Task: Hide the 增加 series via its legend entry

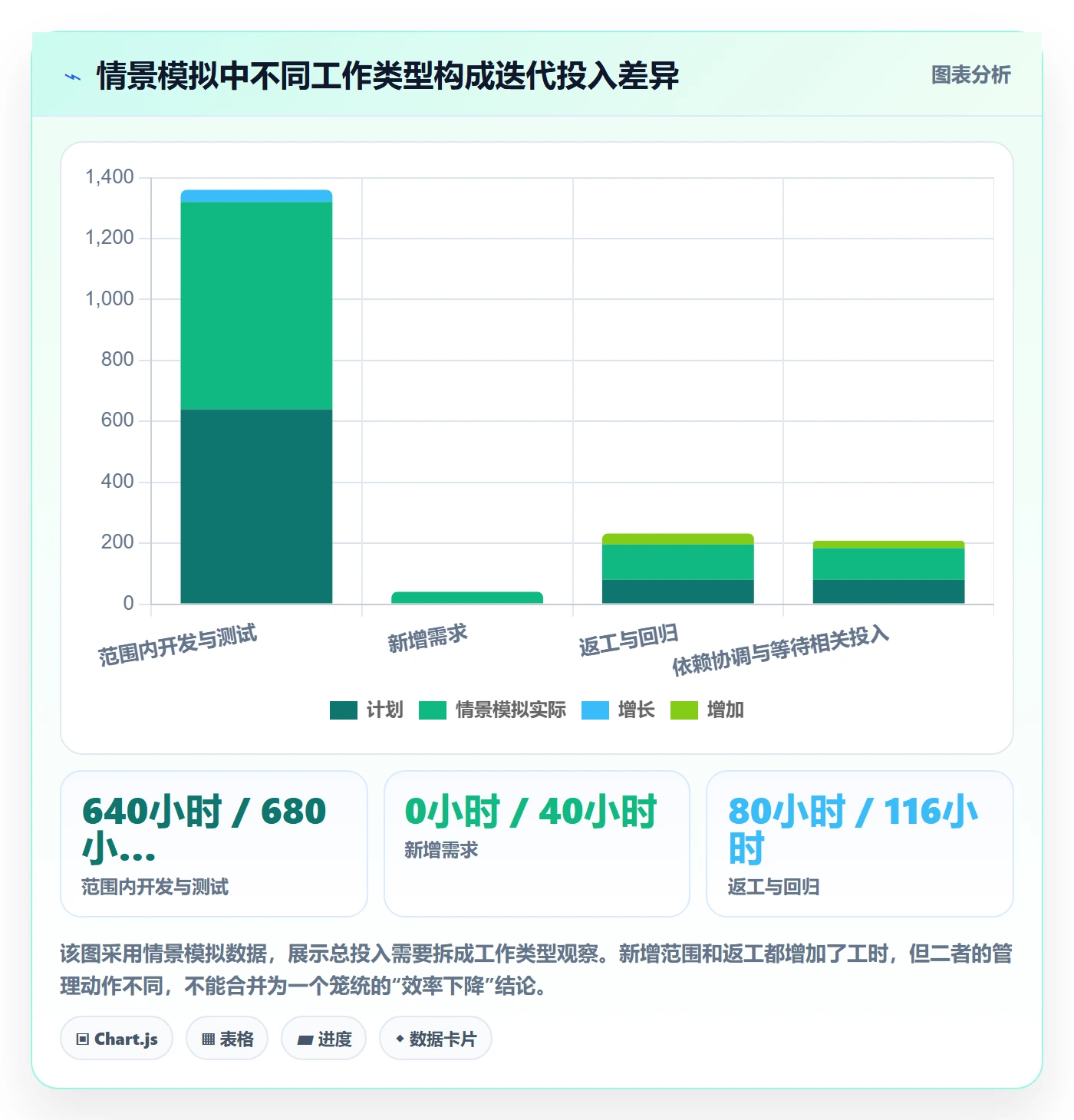Action: pos(707,710)
